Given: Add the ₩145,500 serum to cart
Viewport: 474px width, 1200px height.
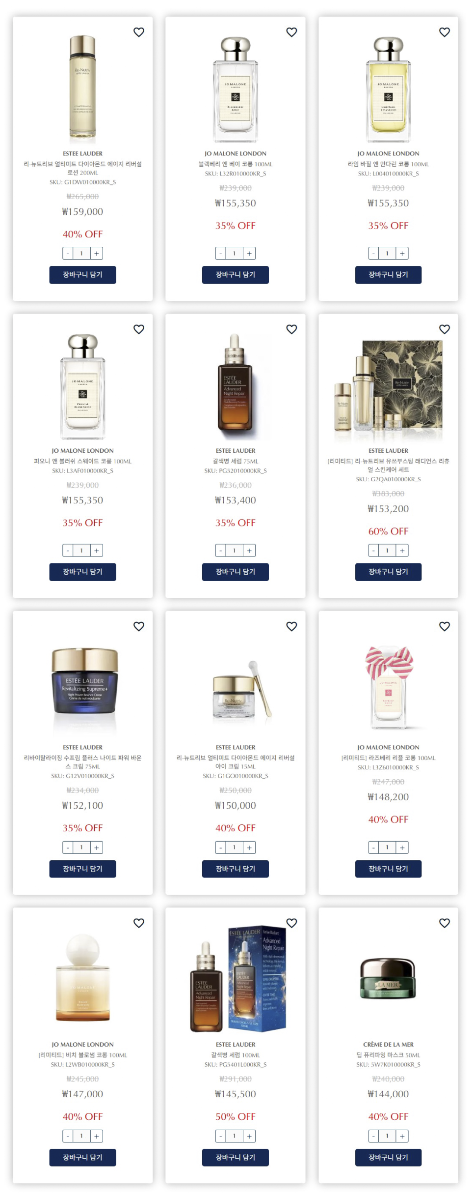Looking at the screenshot, I should click(235, 1157).
